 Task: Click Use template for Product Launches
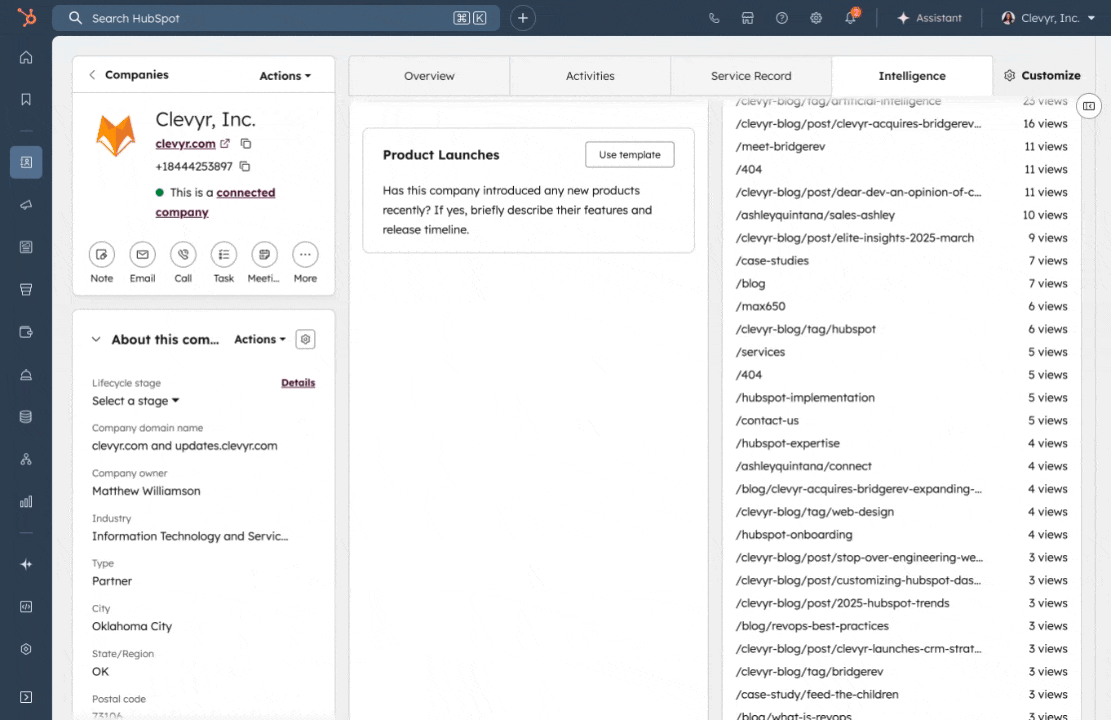[630, 154]
